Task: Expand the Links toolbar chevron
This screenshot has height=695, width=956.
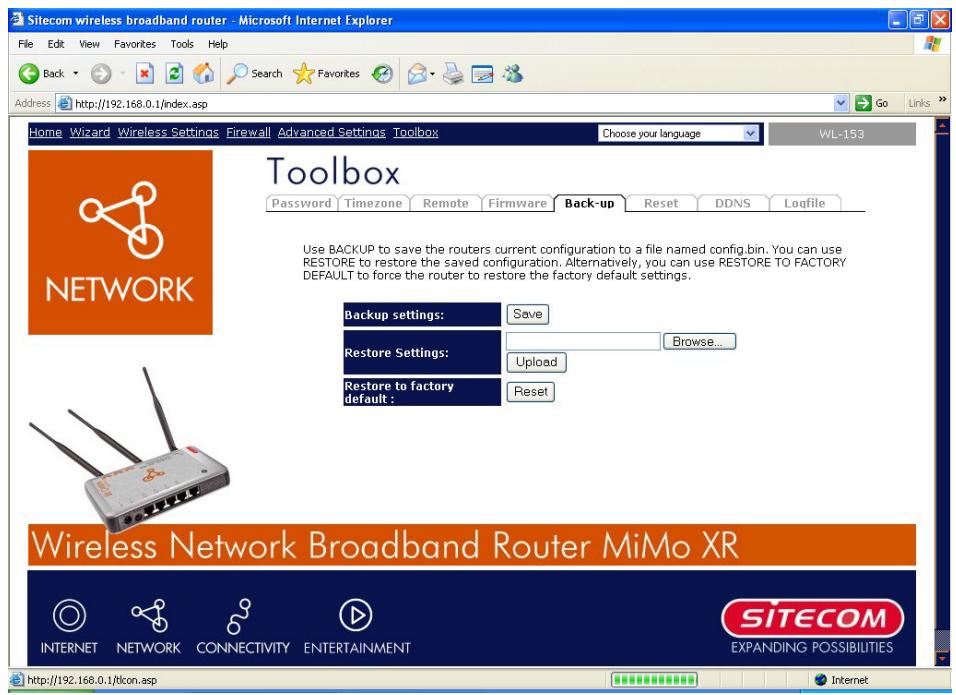Action: click(943, 99)
